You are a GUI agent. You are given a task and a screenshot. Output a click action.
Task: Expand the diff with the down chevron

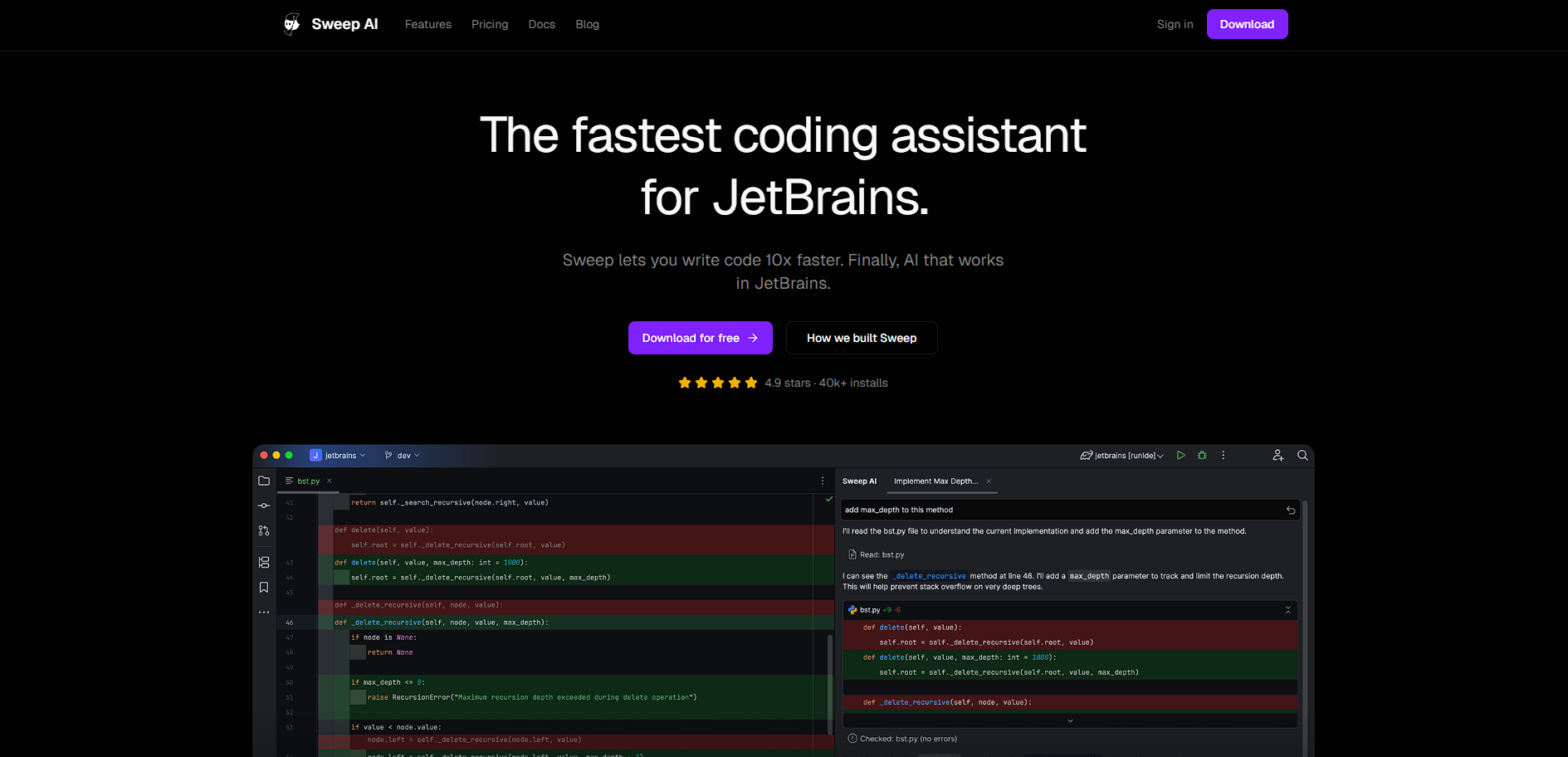1070,720
